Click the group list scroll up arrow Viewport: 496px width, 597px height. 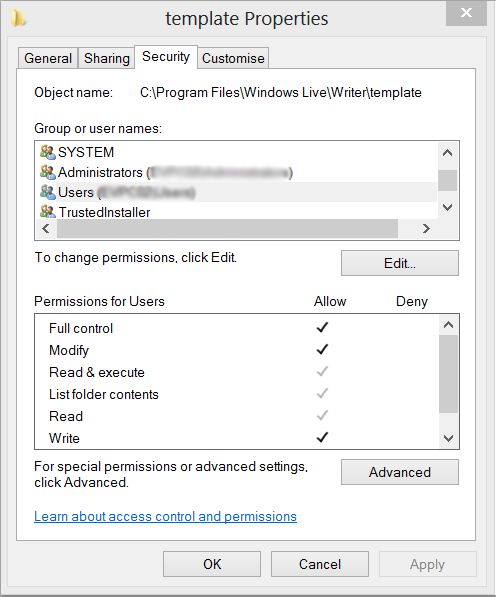(448, 153)
